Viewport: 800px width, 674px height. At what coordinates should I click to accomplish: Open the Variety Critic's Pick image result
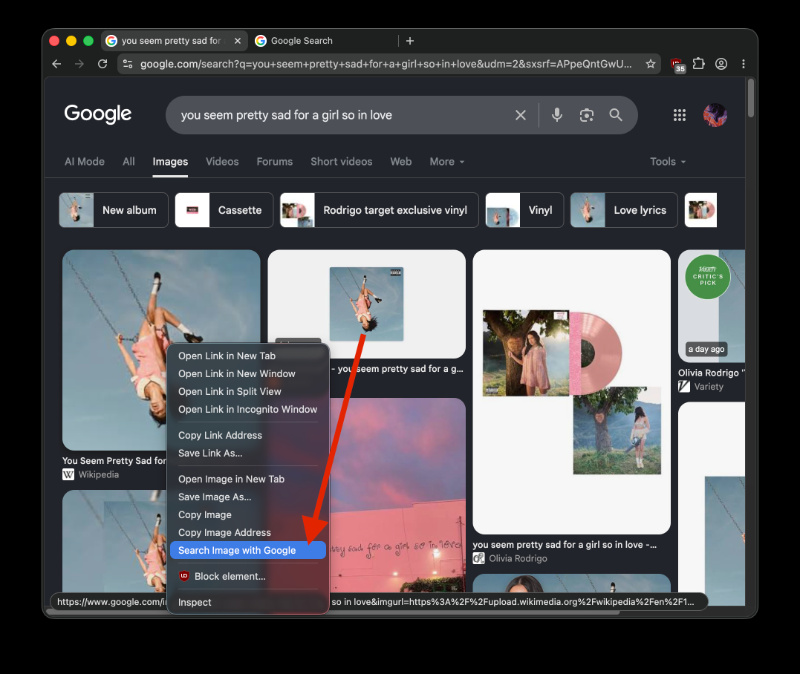[711, 306]
